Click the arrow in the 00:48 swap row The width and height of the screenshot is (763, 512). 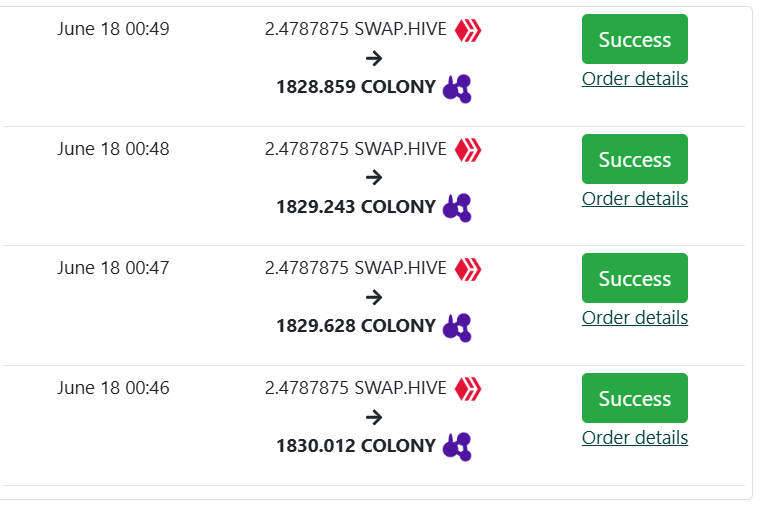pos(374,177)
